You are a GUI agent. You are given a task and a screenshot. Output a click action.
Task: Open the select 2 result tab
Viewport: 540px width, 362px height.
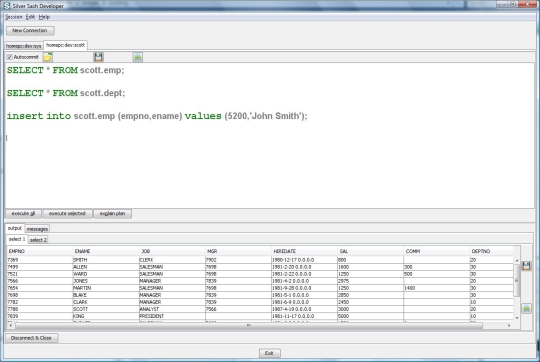[x=38, y=240]
